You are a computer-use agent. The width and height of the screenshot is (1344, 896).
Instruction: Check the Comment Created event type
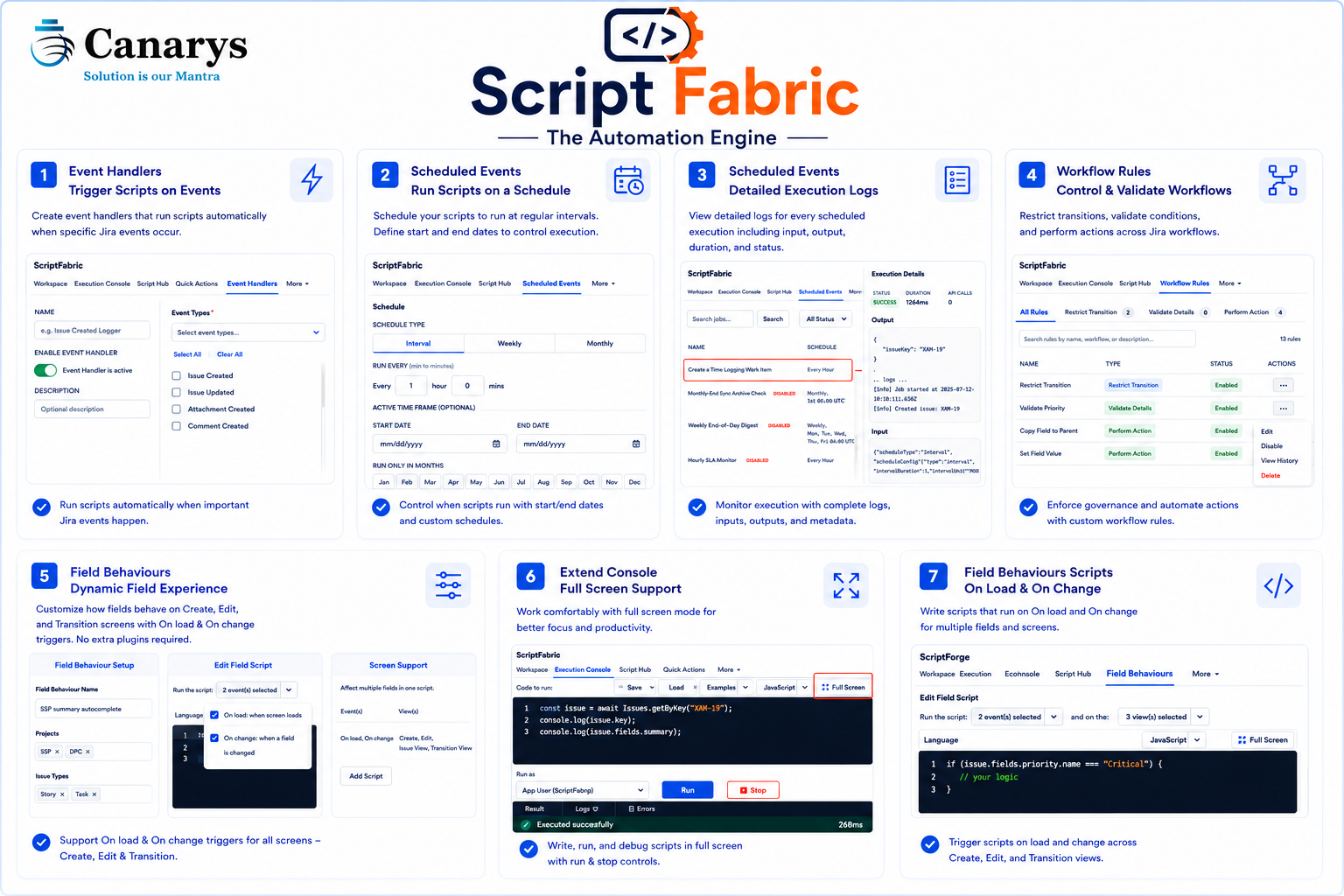tap(177, 426)
